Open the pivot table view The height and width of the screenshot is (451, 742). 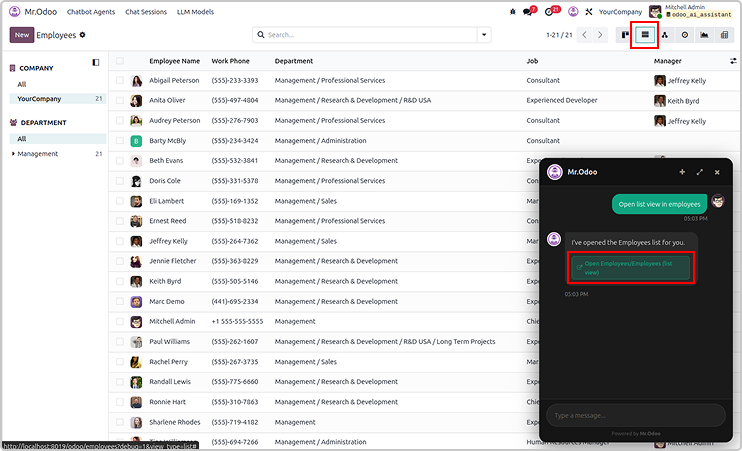point(725,35)
